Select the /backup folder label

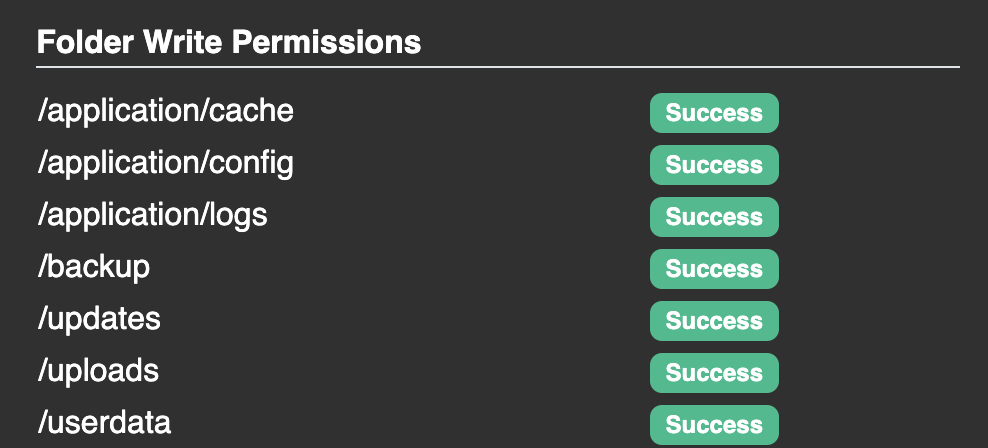pos(94,267)
